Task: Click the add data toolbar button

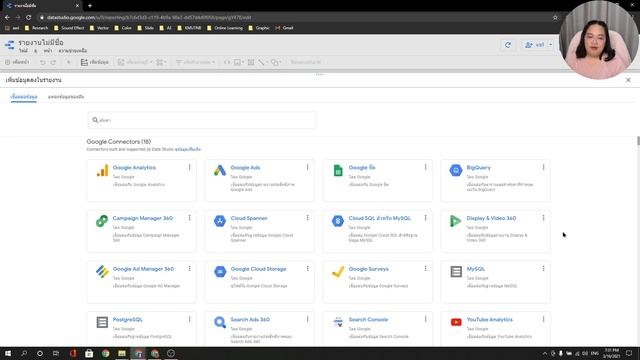Action: 95,62
